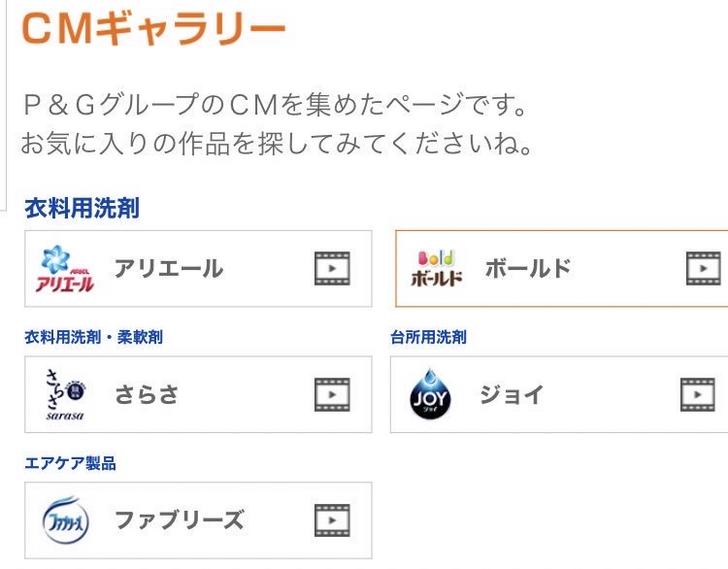
Task: Play the ジョイ commercial video icon
Action: (697, 395)
